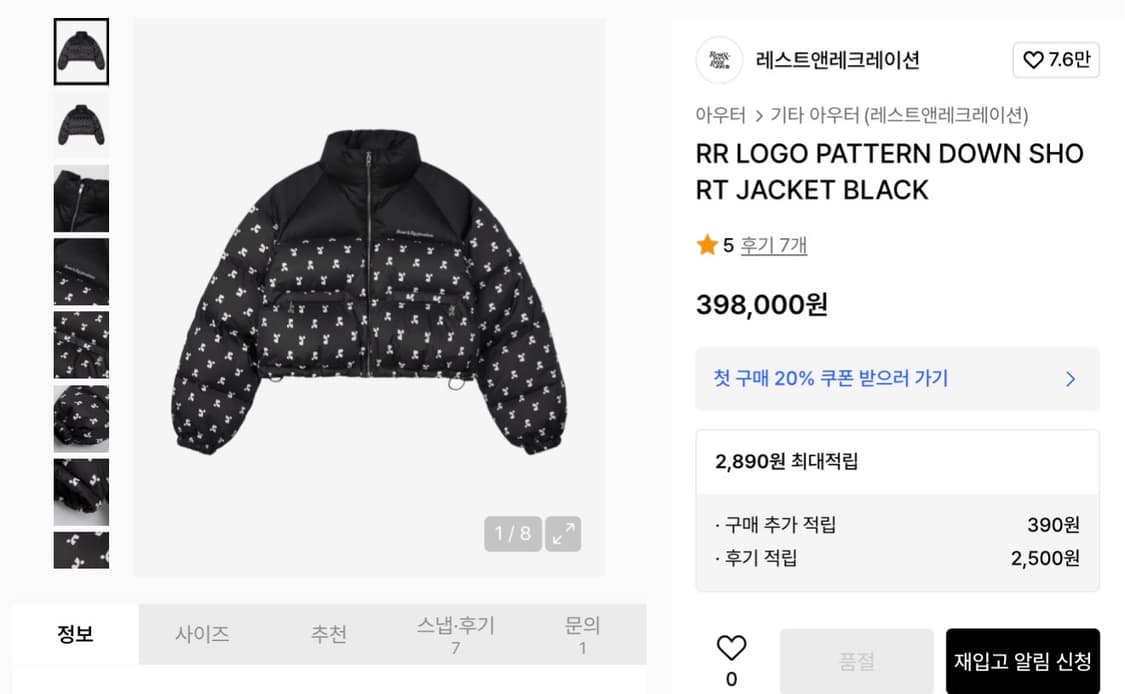This screenshot has width=1125, height=694.
Task: Click the orange star rating icon
Action: point(707,245)
